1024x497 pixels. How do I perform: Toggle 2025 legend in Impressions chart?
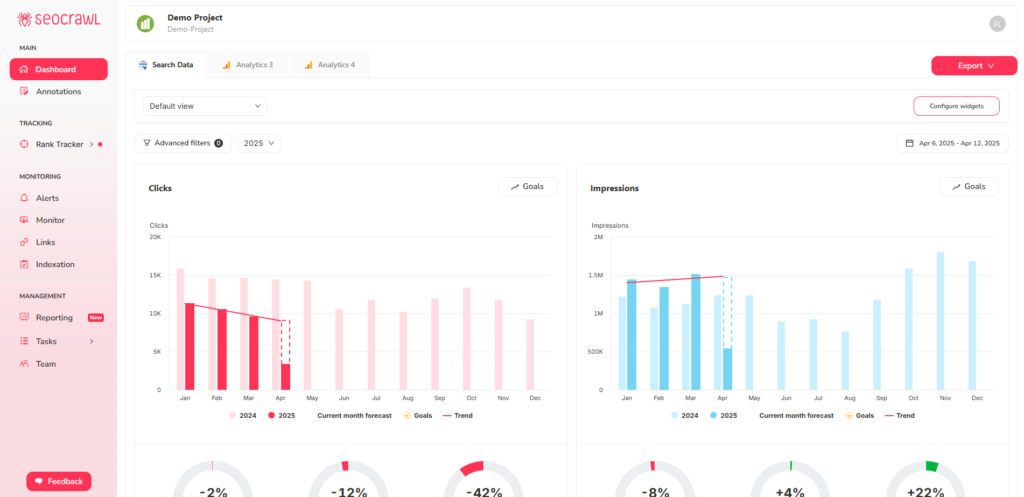pos(723,415)
